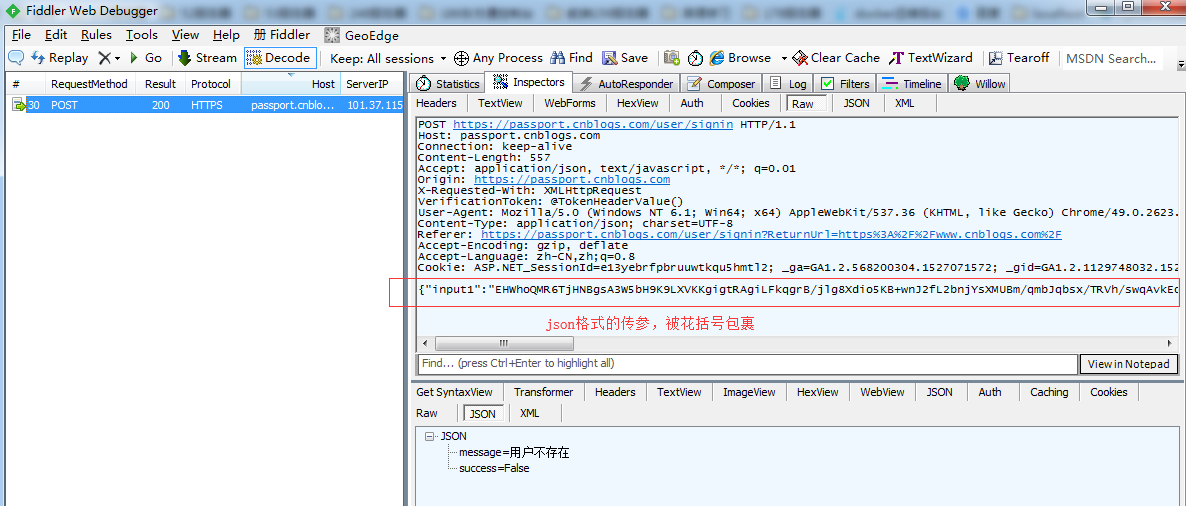
Task: Select the request HexView inspector tab
Action: tap(637, 104)
